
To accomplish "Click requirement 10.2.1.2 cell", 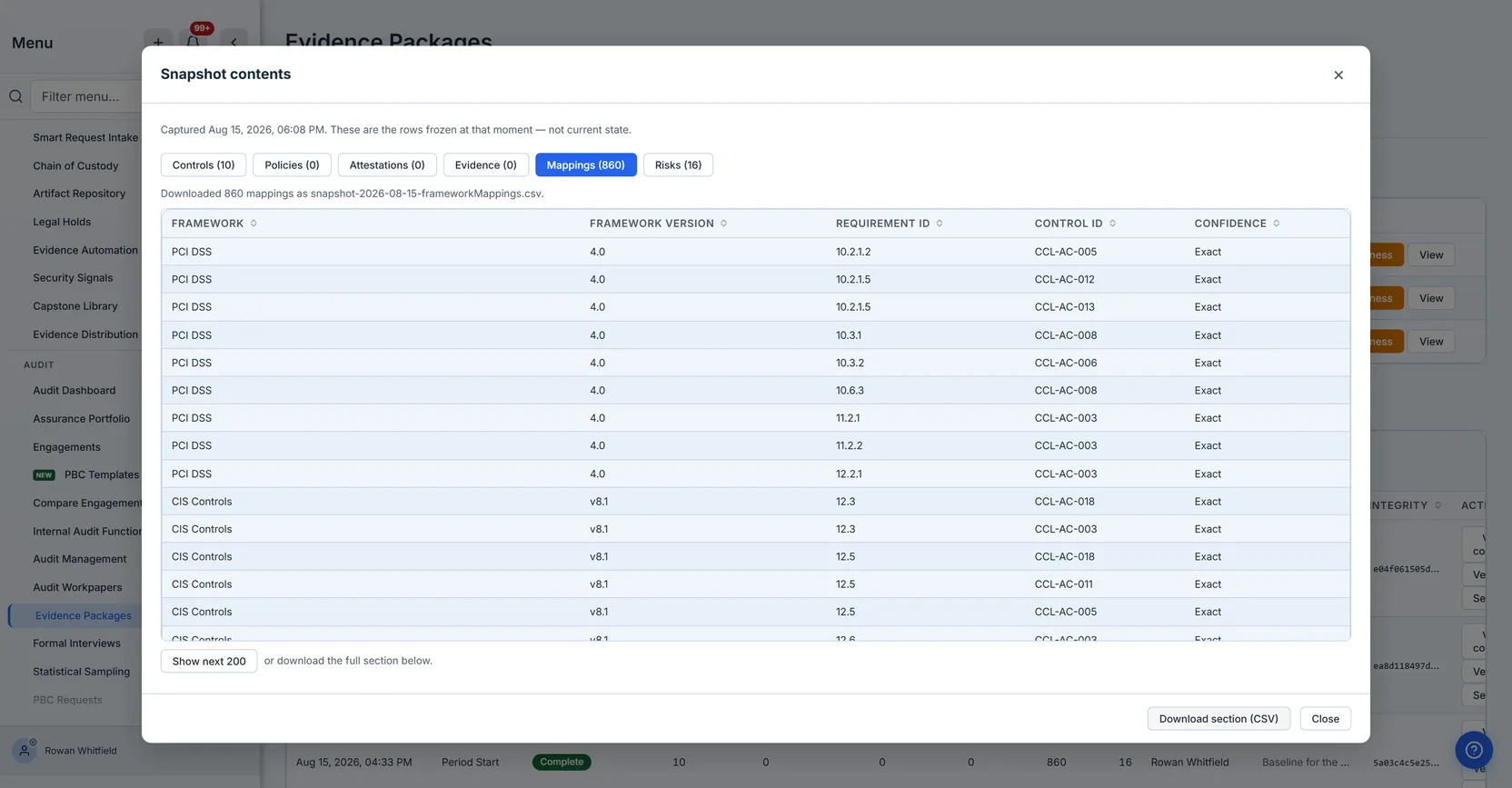I will 853,252.
